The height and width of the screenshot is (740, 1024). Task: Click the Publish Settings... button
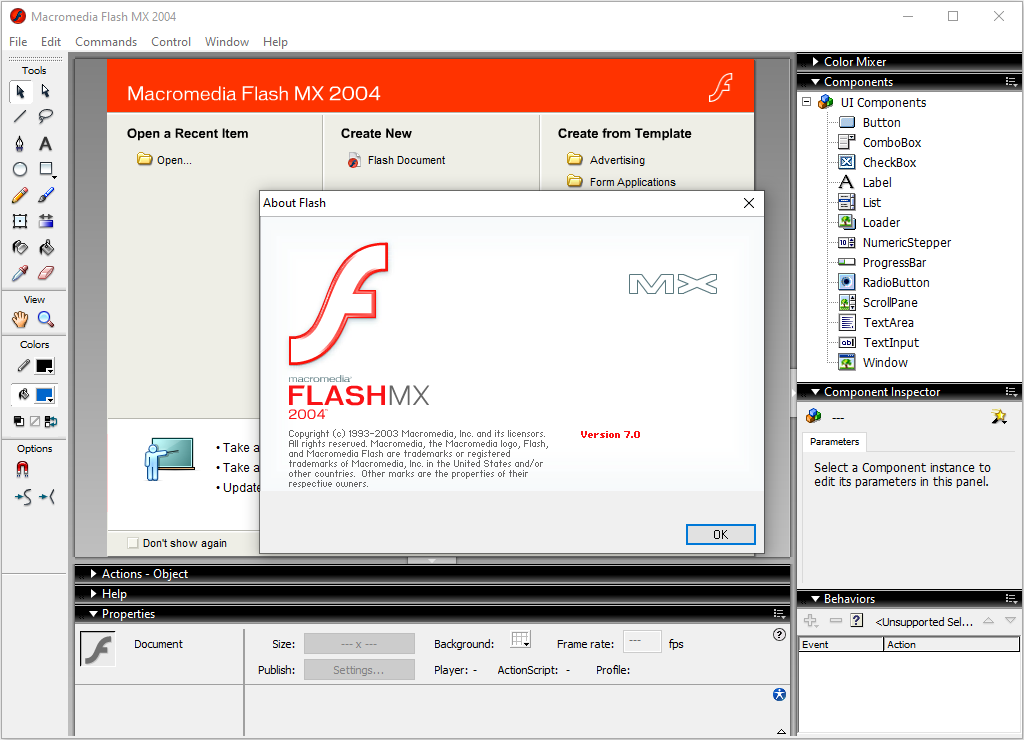point(359,669)
